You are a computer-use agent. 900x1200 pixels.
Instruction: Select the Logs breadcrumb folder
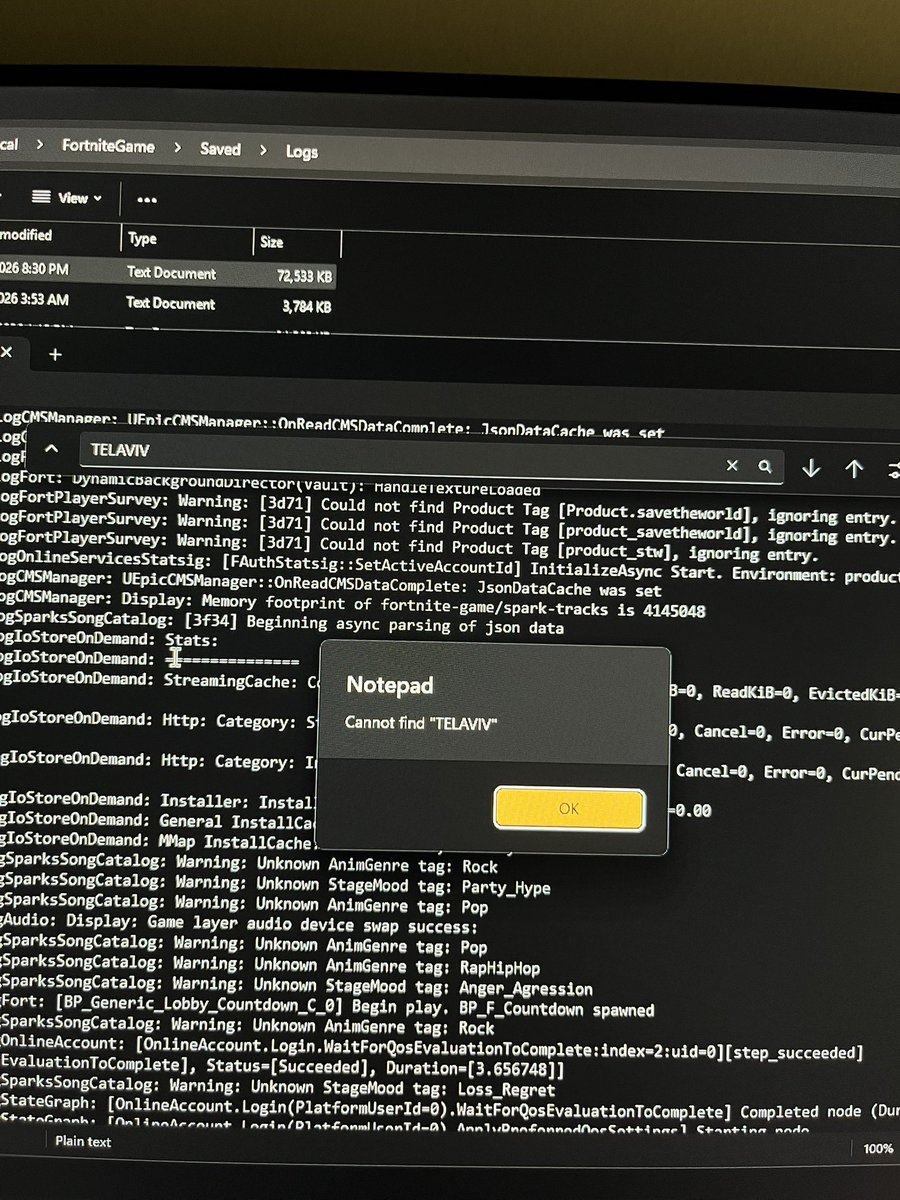pyautogui.click(x=301, y=152)
